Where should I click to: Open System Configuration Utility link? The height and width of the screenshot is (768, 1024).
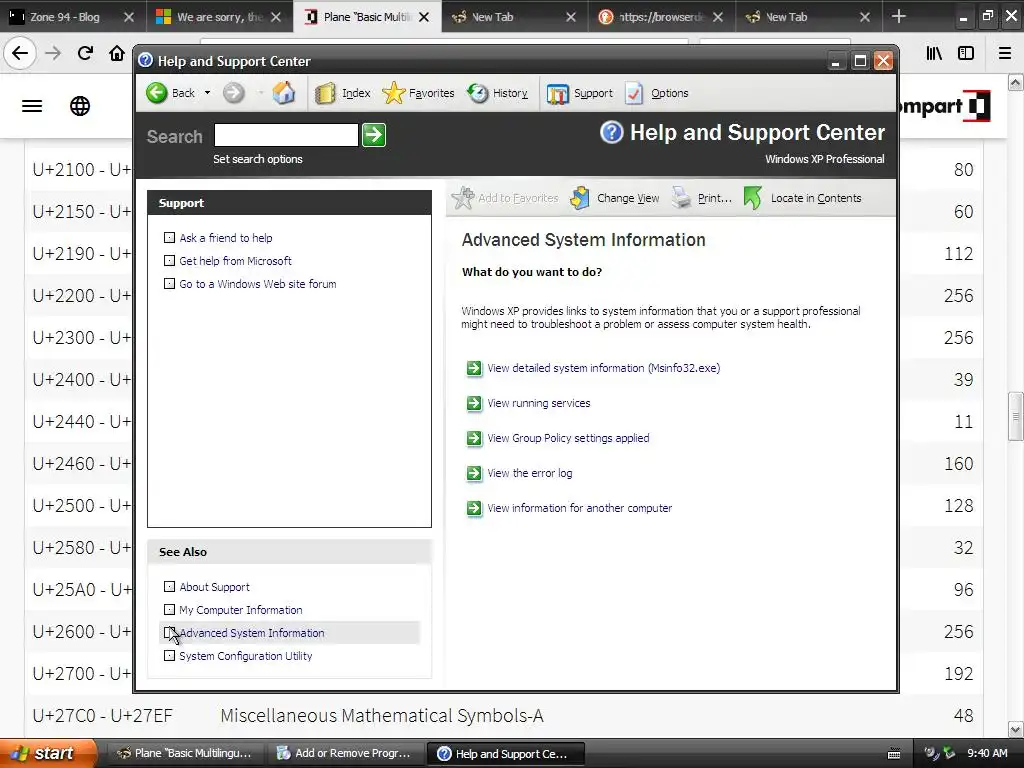246,656
